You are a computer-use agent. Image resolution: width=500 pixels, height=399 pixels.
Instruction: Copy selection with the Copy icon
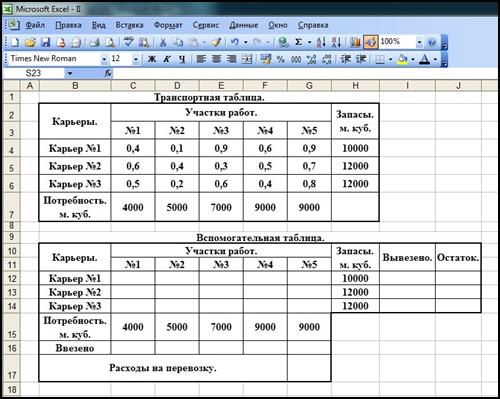(179, 42)
